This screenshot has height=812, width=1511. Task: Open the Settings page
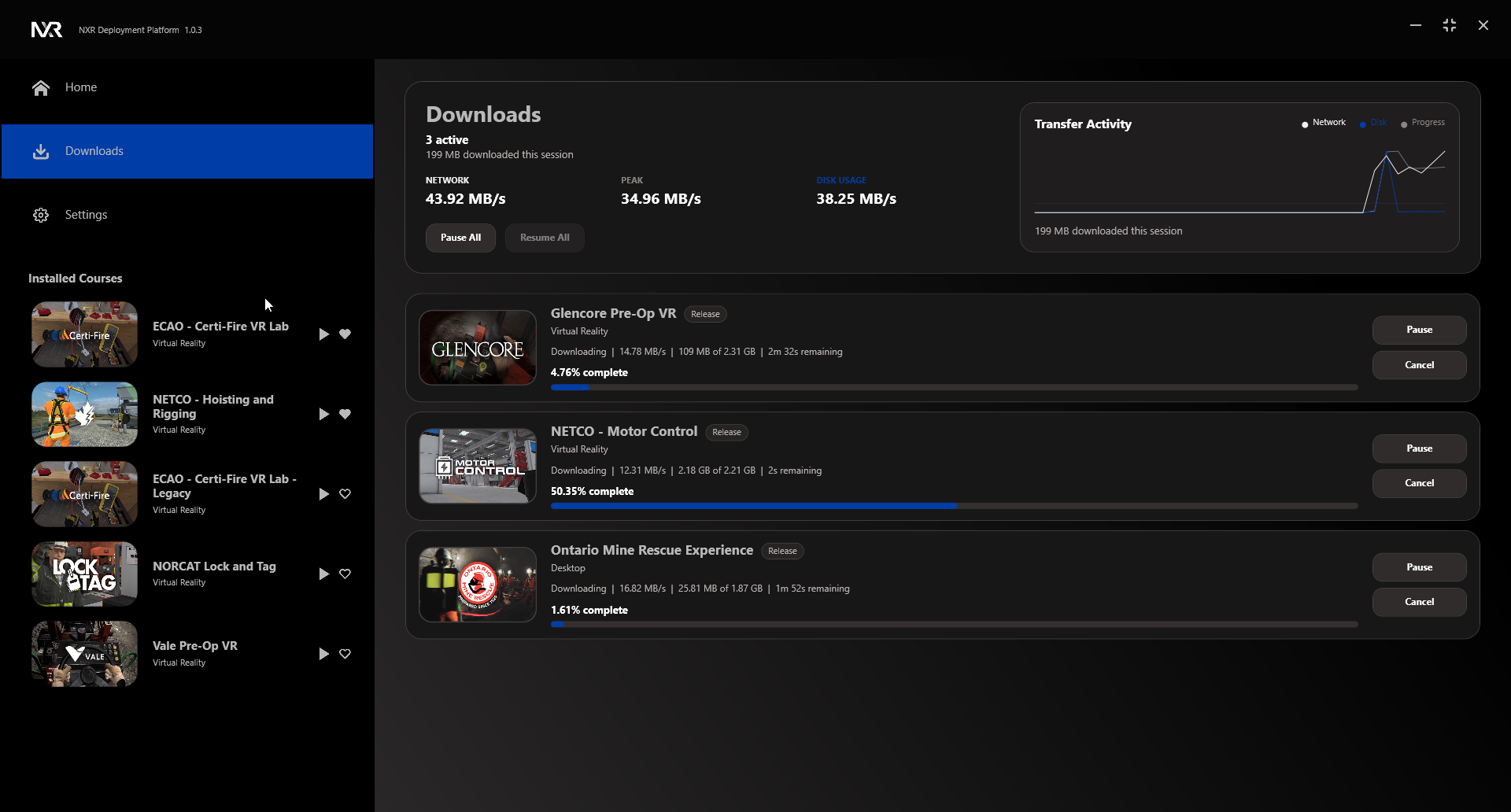click(86, 215)
